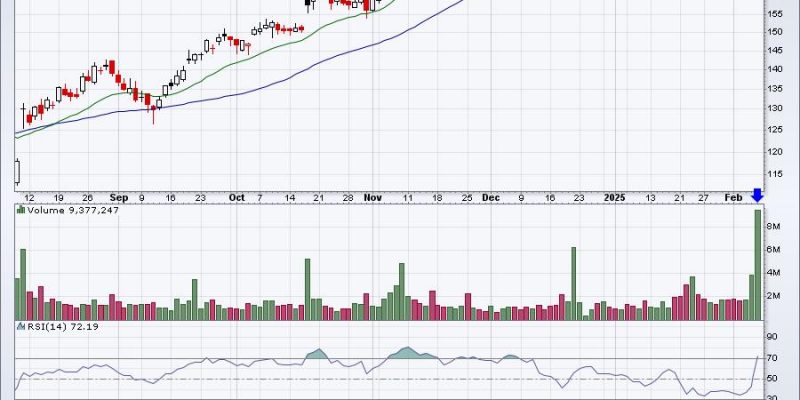Click the 135 price axis label
800x400 pixels.
pos(774,89)
